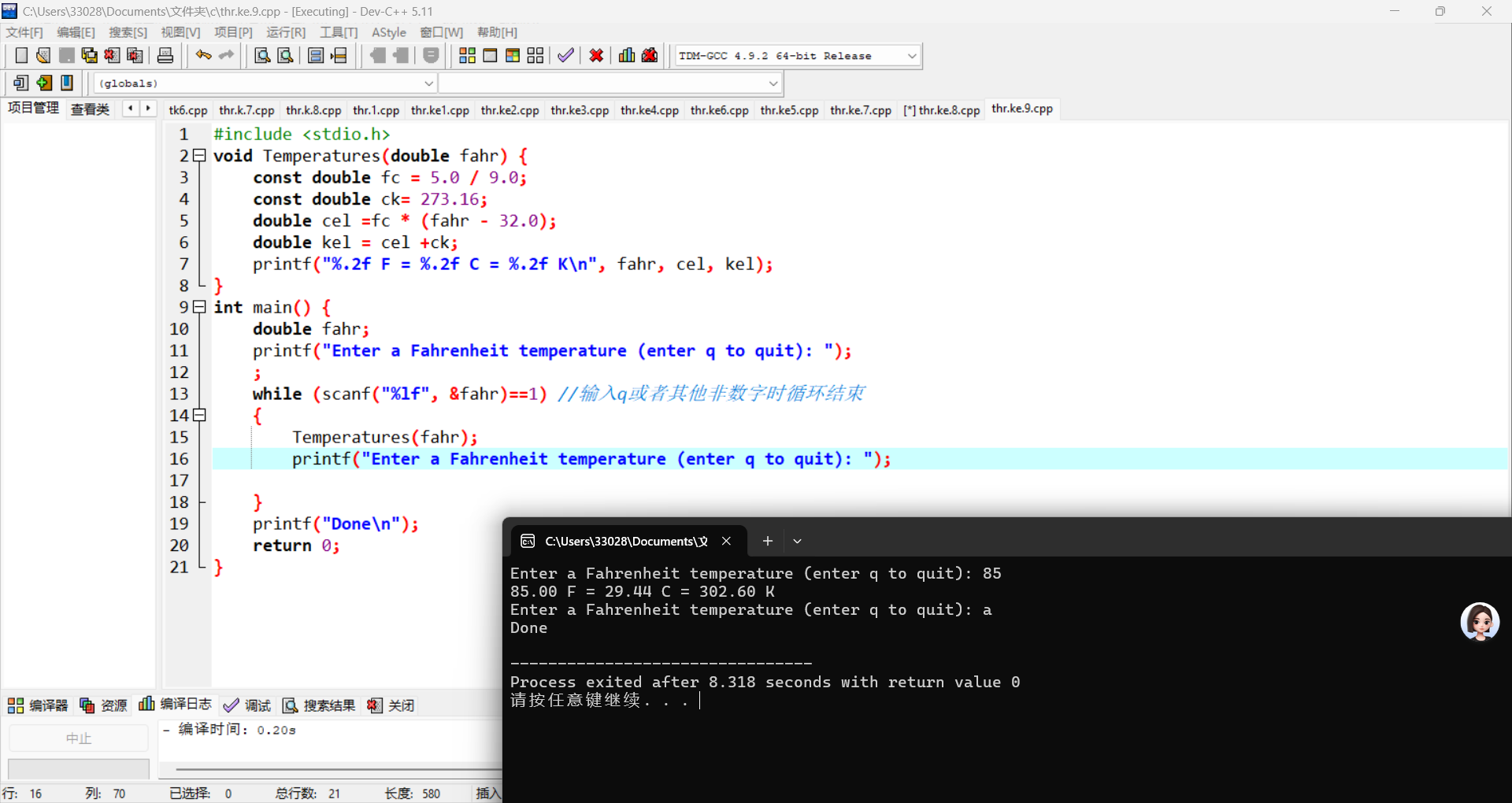Open the 文件[F] menu
The image size is (1512, 803).
coord(24,32)
